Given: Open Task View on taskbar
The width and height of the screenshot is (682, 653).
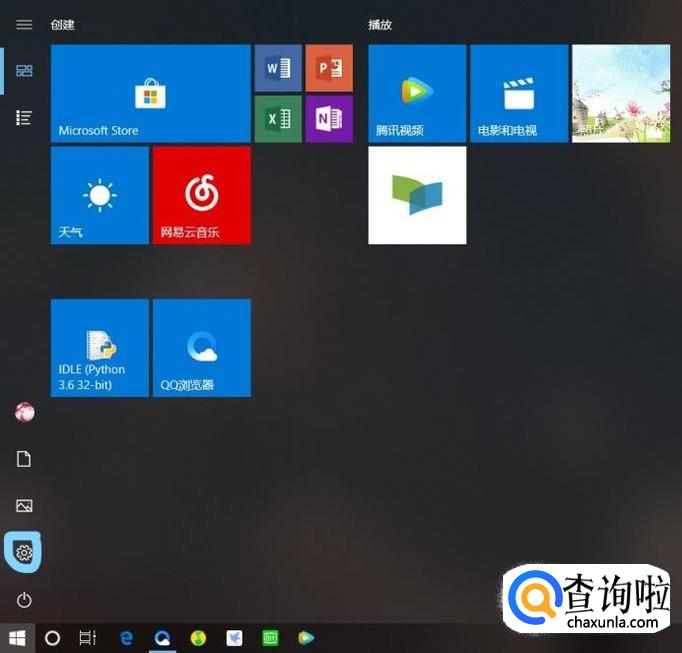Looking at the screenshot, I should click(87, 638).
